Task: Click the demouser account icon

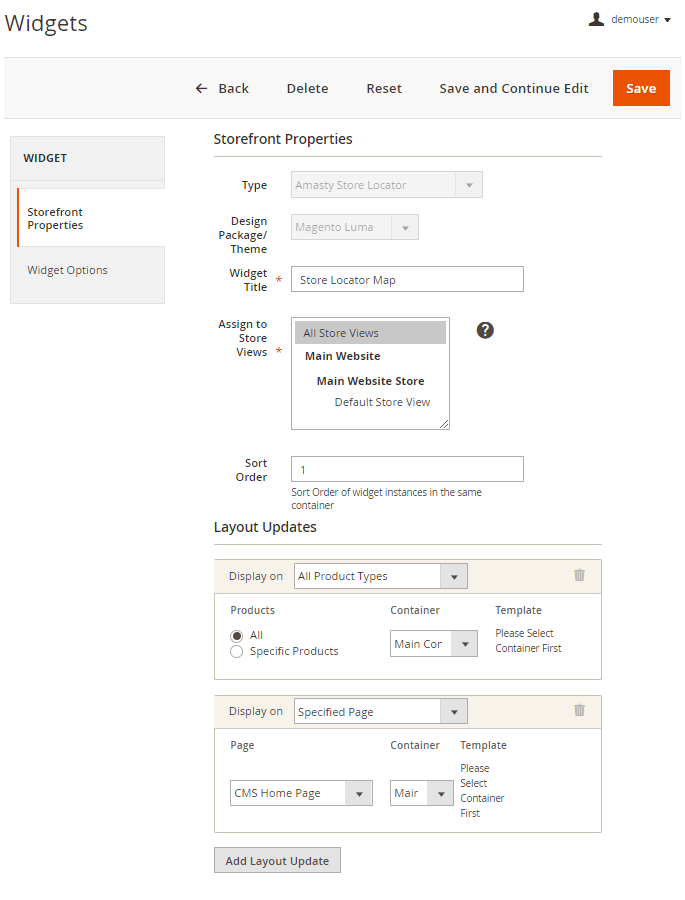Action: pos(597,19)
